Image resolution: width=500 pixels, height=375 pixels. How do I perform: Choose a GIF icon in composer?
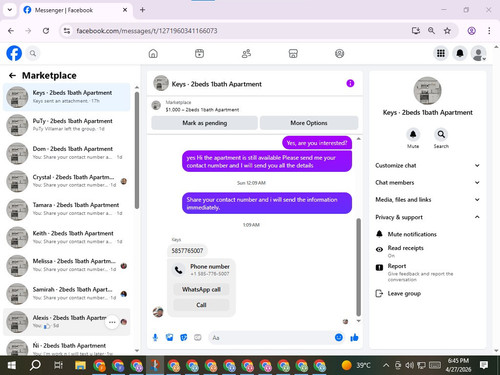[198, 338]
